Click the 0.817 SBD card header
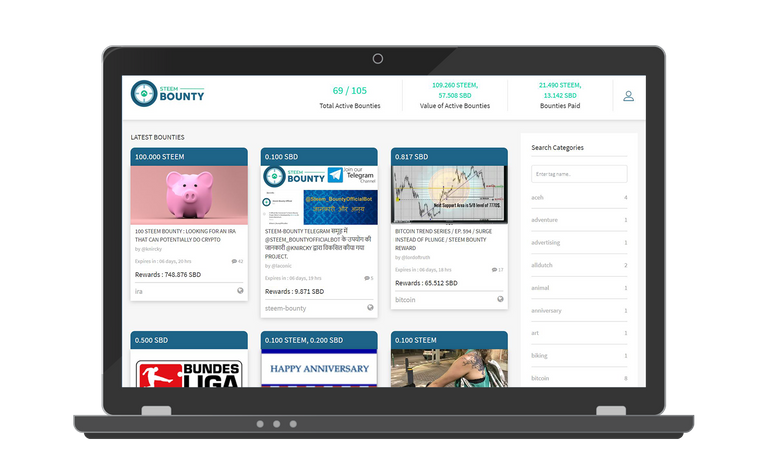 point(449,157)
